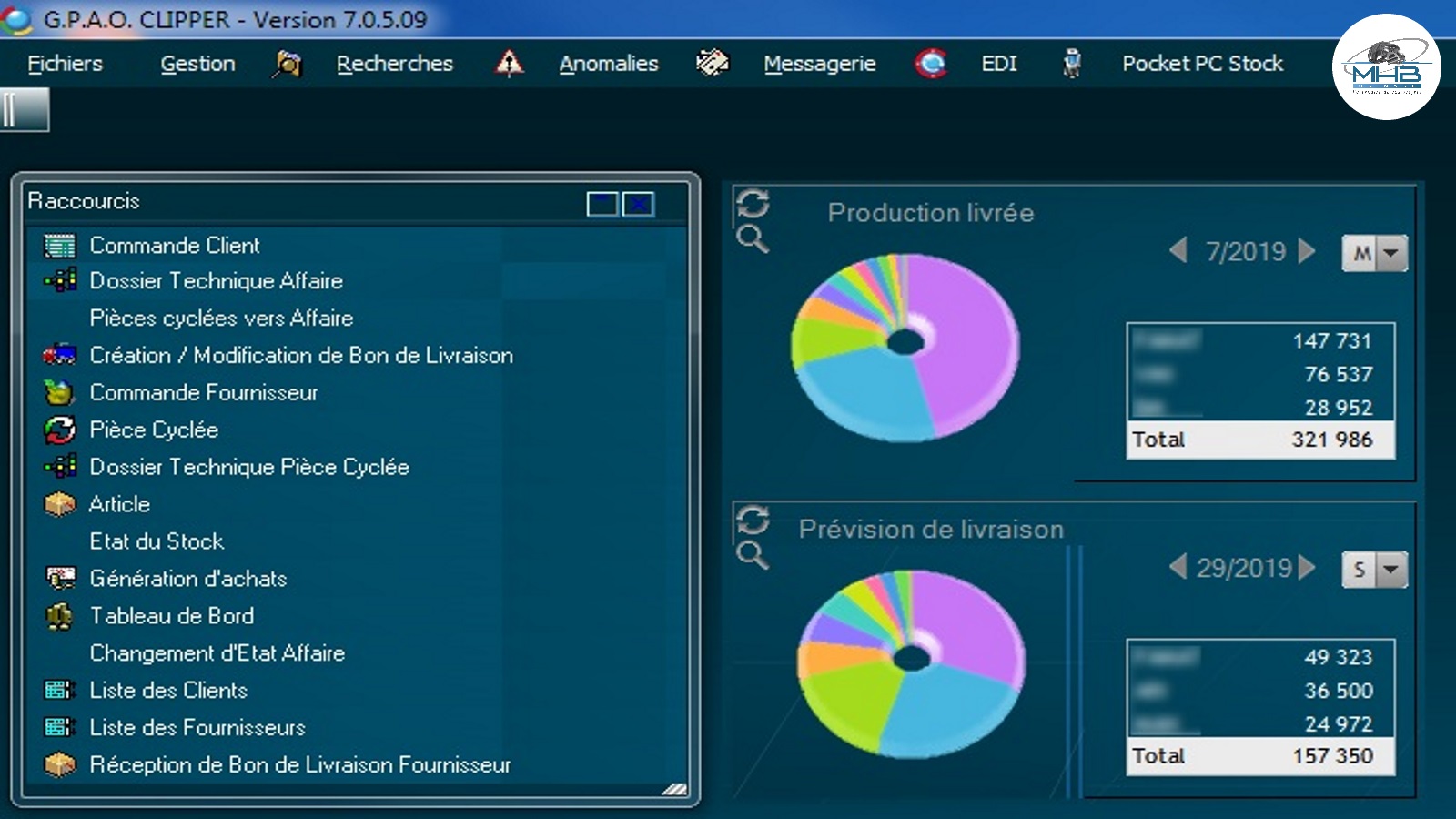Open the Gestion menu

[x=197, y=63]
